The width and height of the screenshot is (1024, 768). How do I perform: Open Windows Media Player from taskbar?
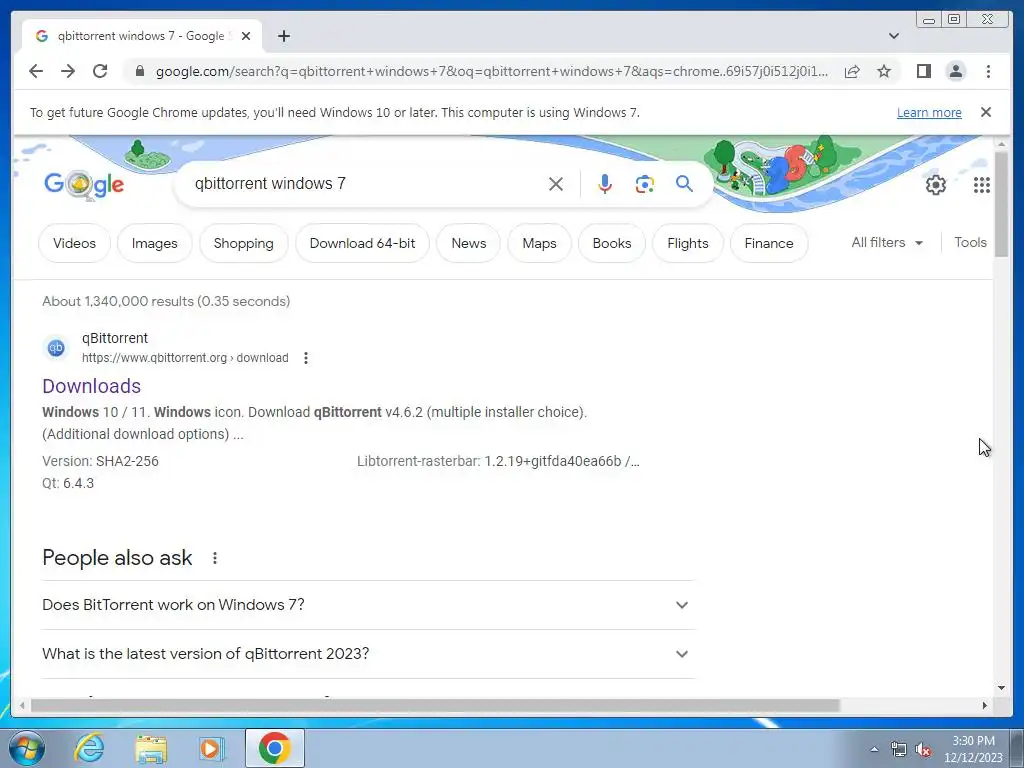point(210,748)
